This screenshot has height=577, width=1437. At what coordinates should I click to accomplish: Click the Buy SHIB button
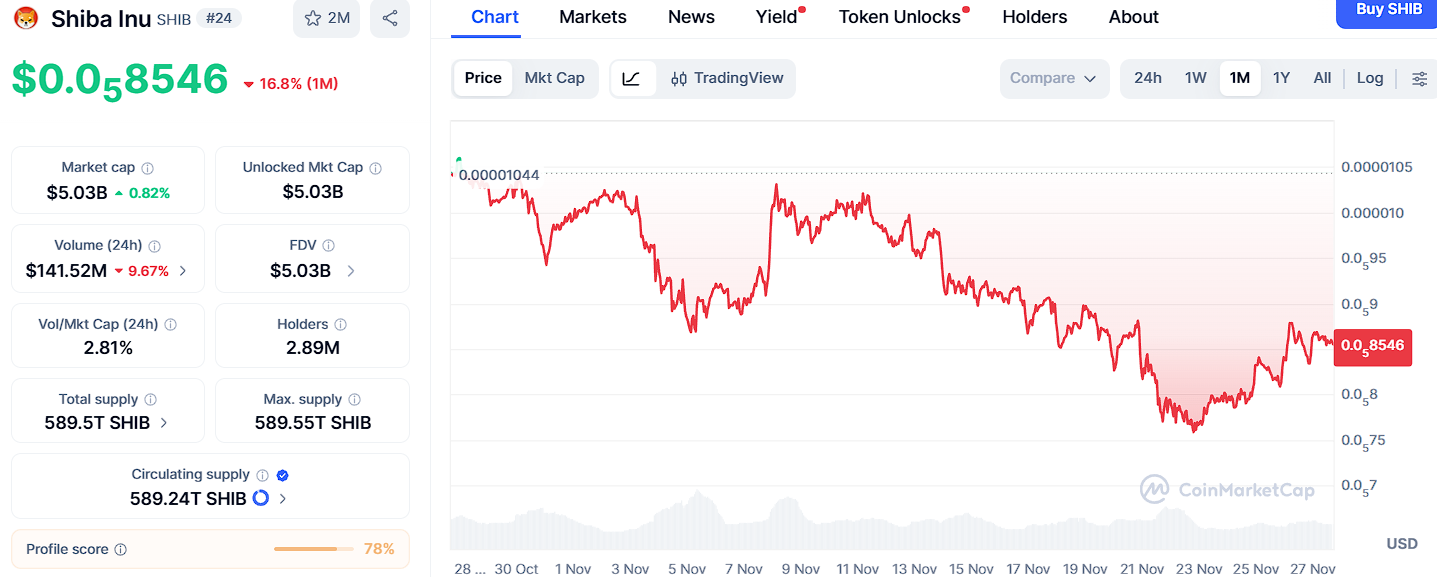(1388, 11)
